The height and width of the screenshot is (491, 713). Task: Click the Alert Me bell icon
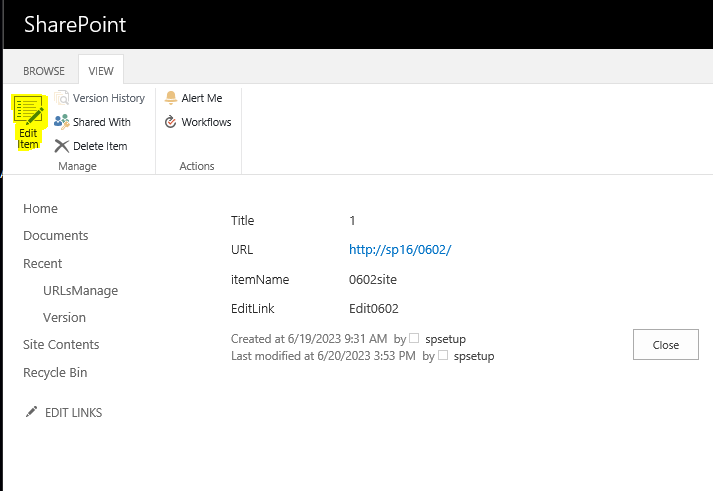[171, 98]
